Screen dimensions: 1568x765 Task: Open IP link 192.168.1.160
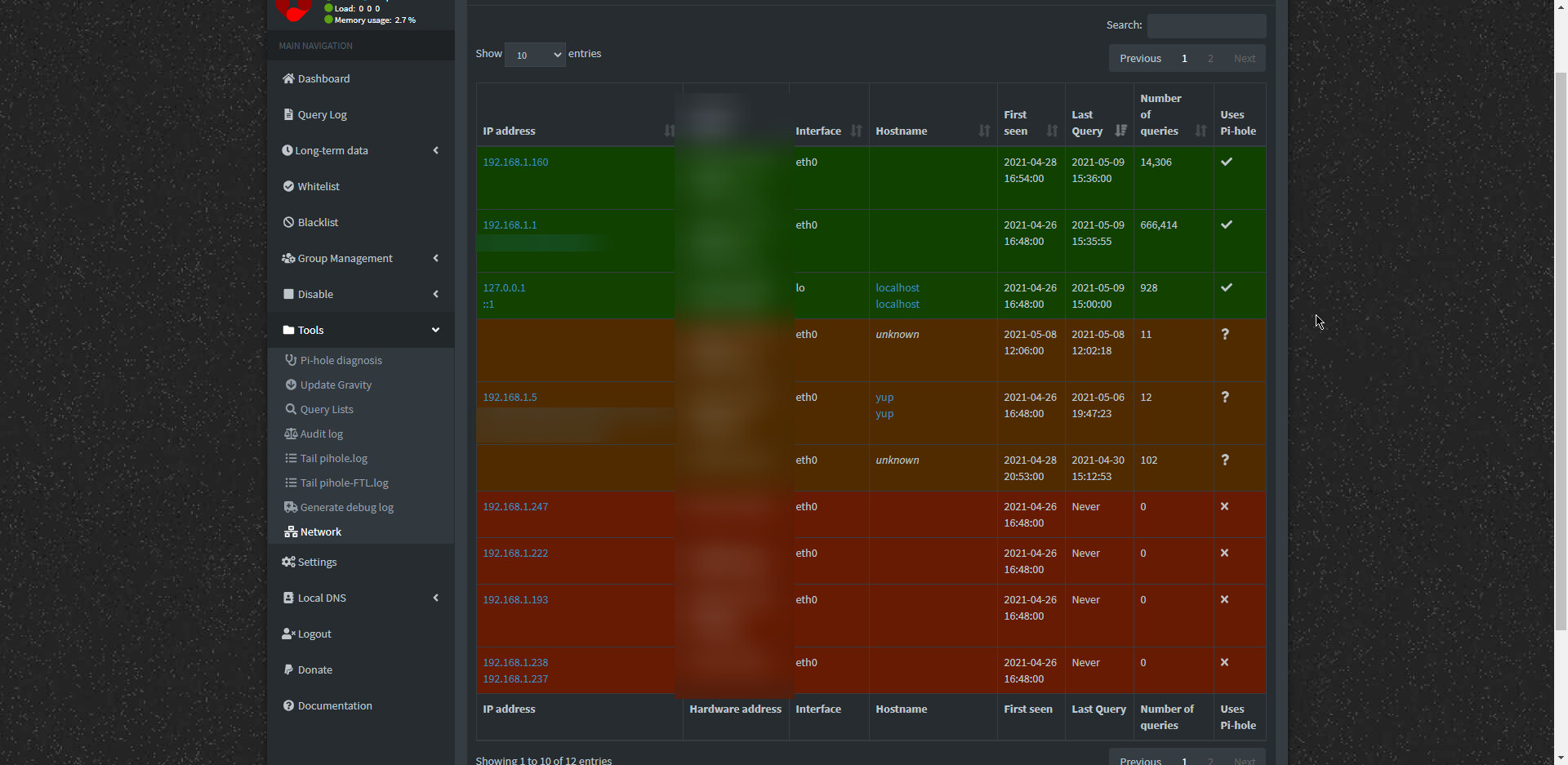[515, 162]
